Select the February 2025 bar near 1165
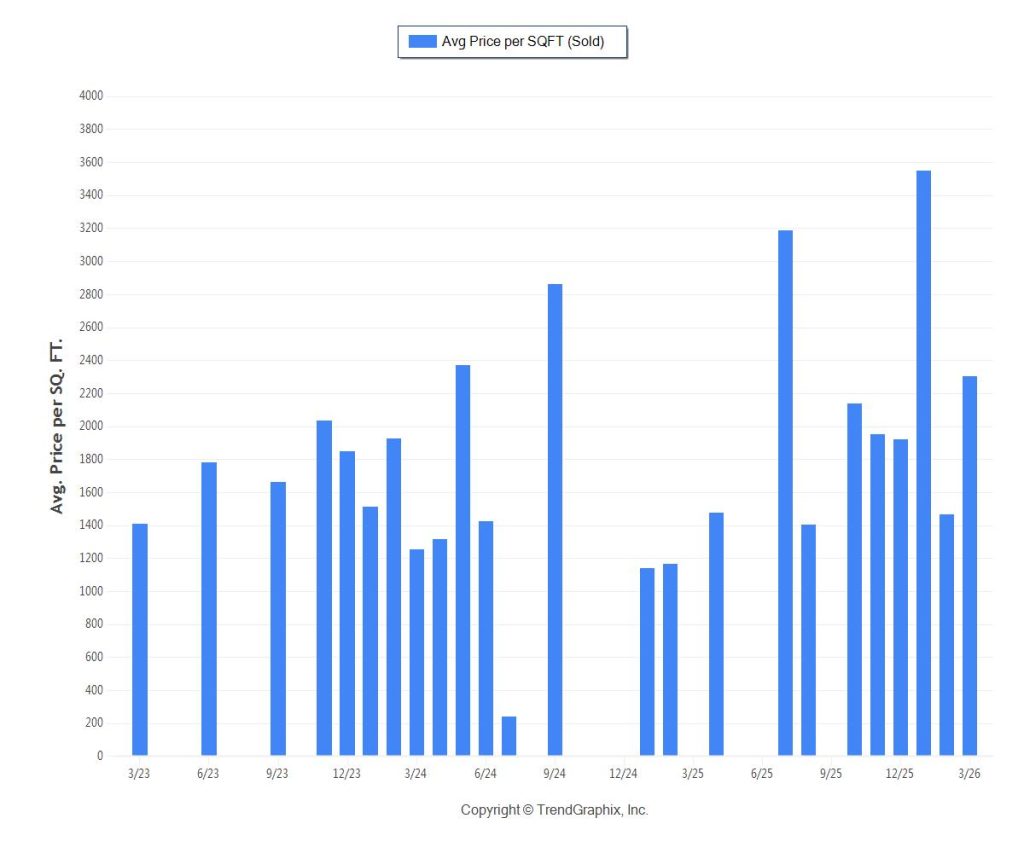The image size is (1024, 853). pyautogui.click(x=670, y=660)
